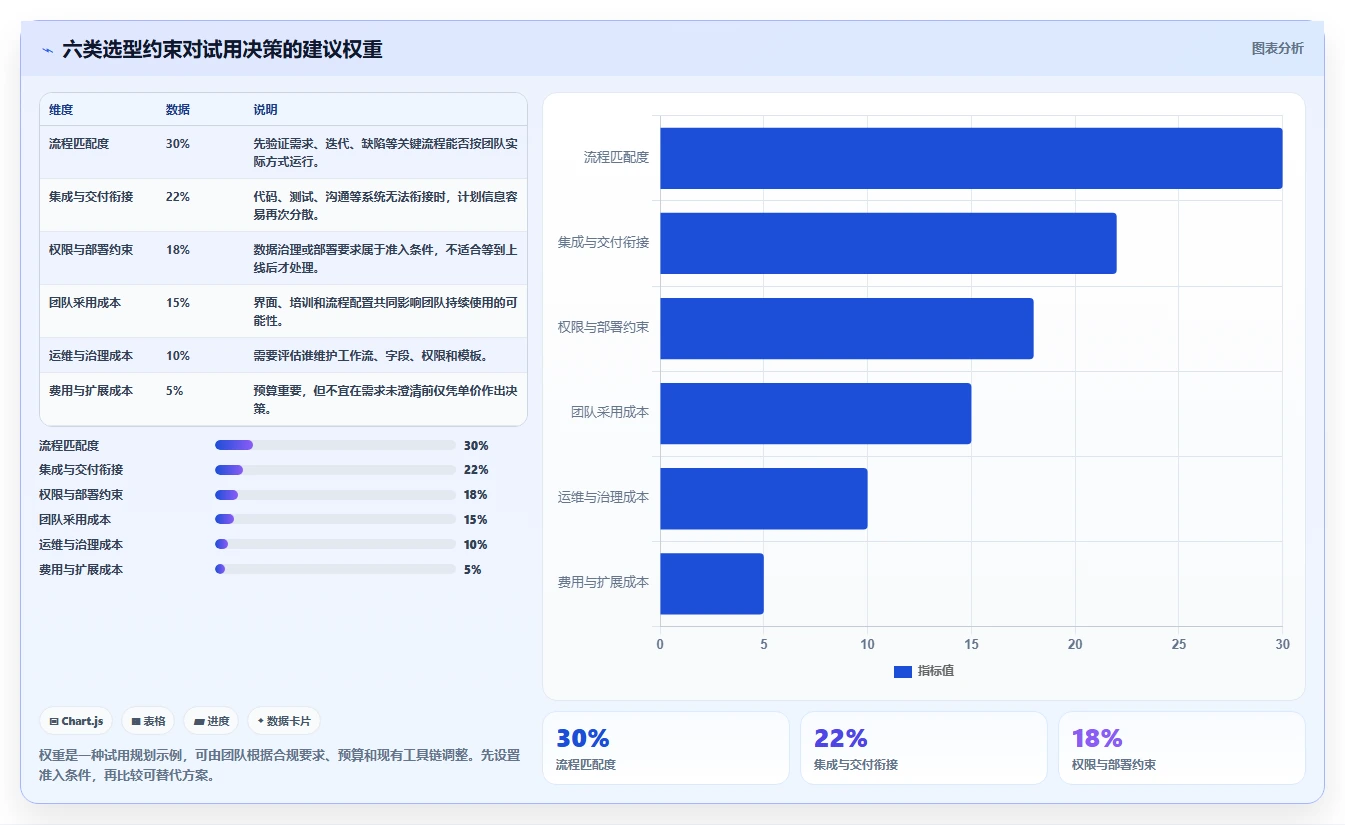This screenshot has height=825, width=1345.
Task: Click 运维与治理成本 label on the chart axis
Action: 604,498
